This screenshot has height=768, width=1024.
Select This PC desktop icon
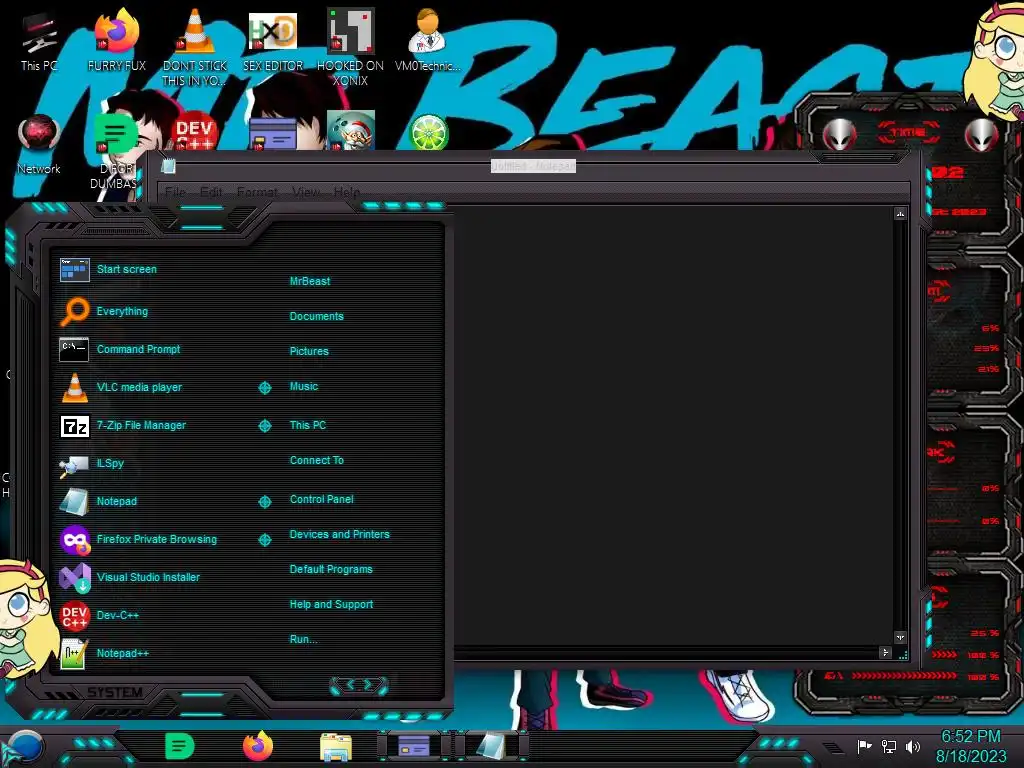[x=39, y=42]
